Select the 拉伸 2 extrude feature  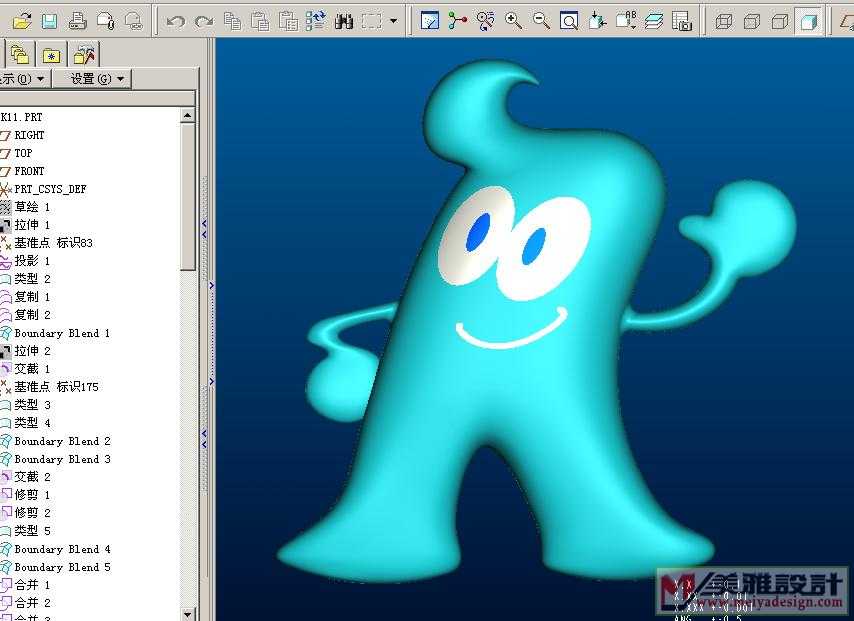(x=32, y=351)
